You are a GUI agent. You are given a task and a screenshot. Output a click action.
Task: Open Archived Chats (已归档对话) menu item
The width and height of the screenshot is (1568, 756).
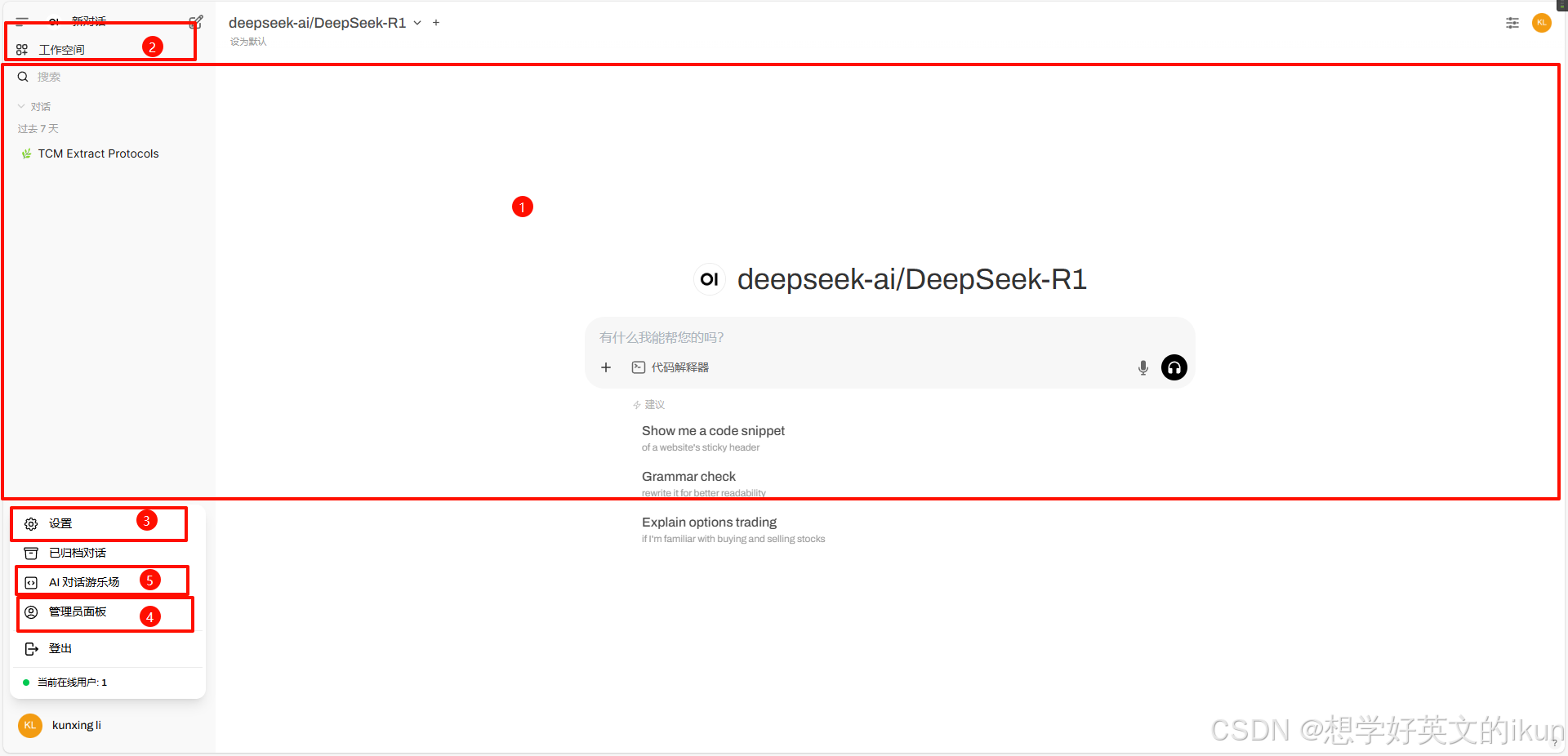click(x=108, y=553)
